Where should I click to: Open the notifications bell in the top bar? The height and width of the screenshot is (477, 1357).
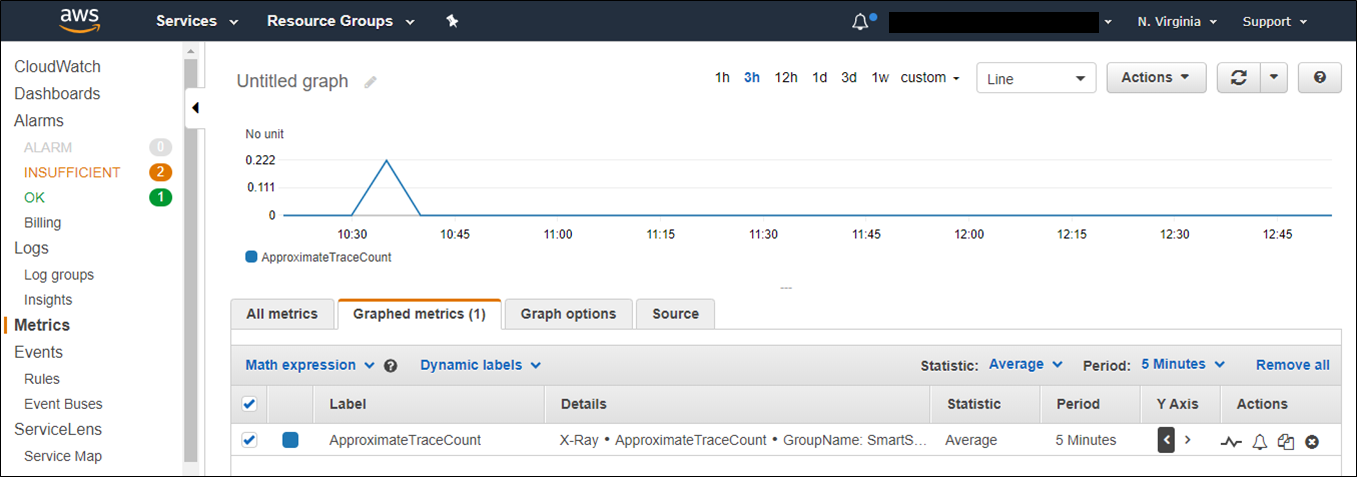pyautogui.click(x=861, y=22)
